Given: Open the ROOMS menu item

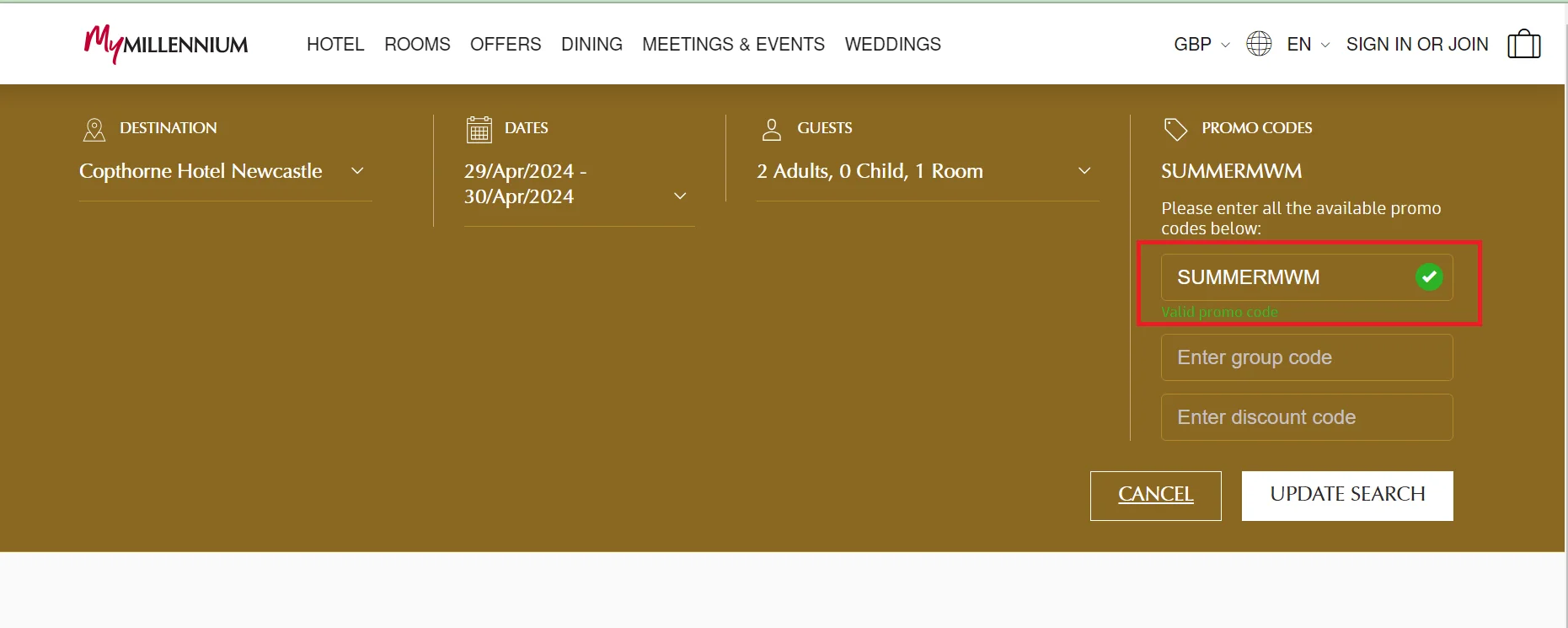Looking at the screenshot, I should pos(417,45).
